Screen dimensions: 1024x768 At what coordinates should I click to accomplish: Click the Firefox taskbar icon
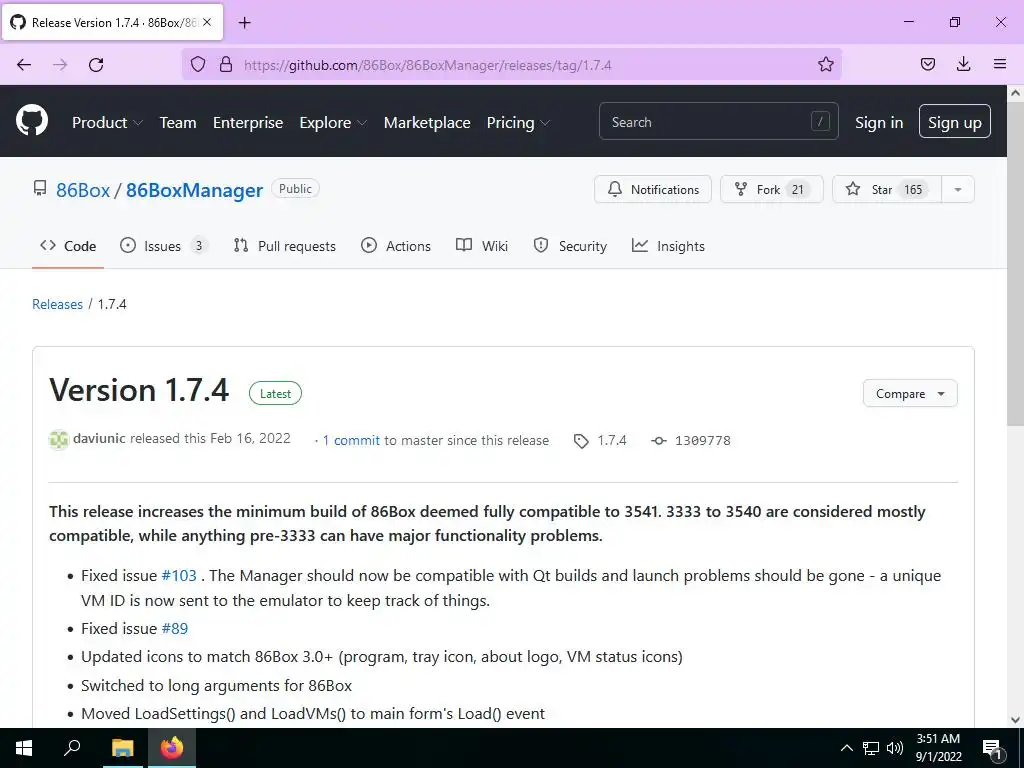click(172, 748)
